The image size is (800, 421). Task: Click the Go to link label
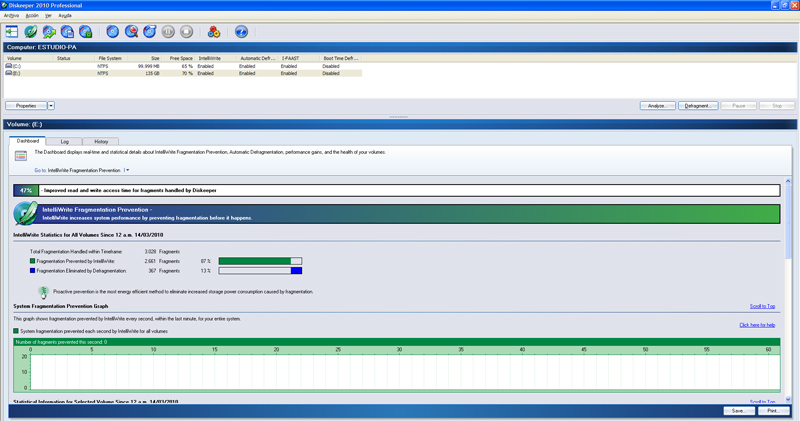coord(40,170)
